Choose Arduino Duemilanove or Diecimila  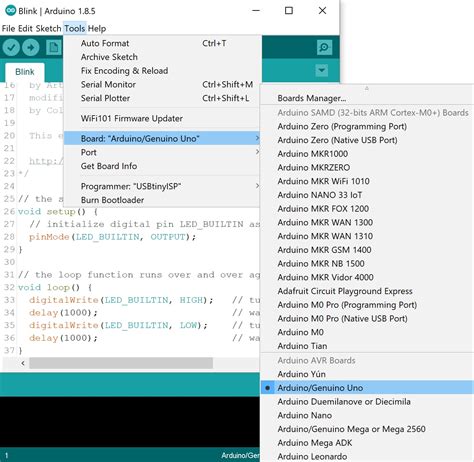367,401
